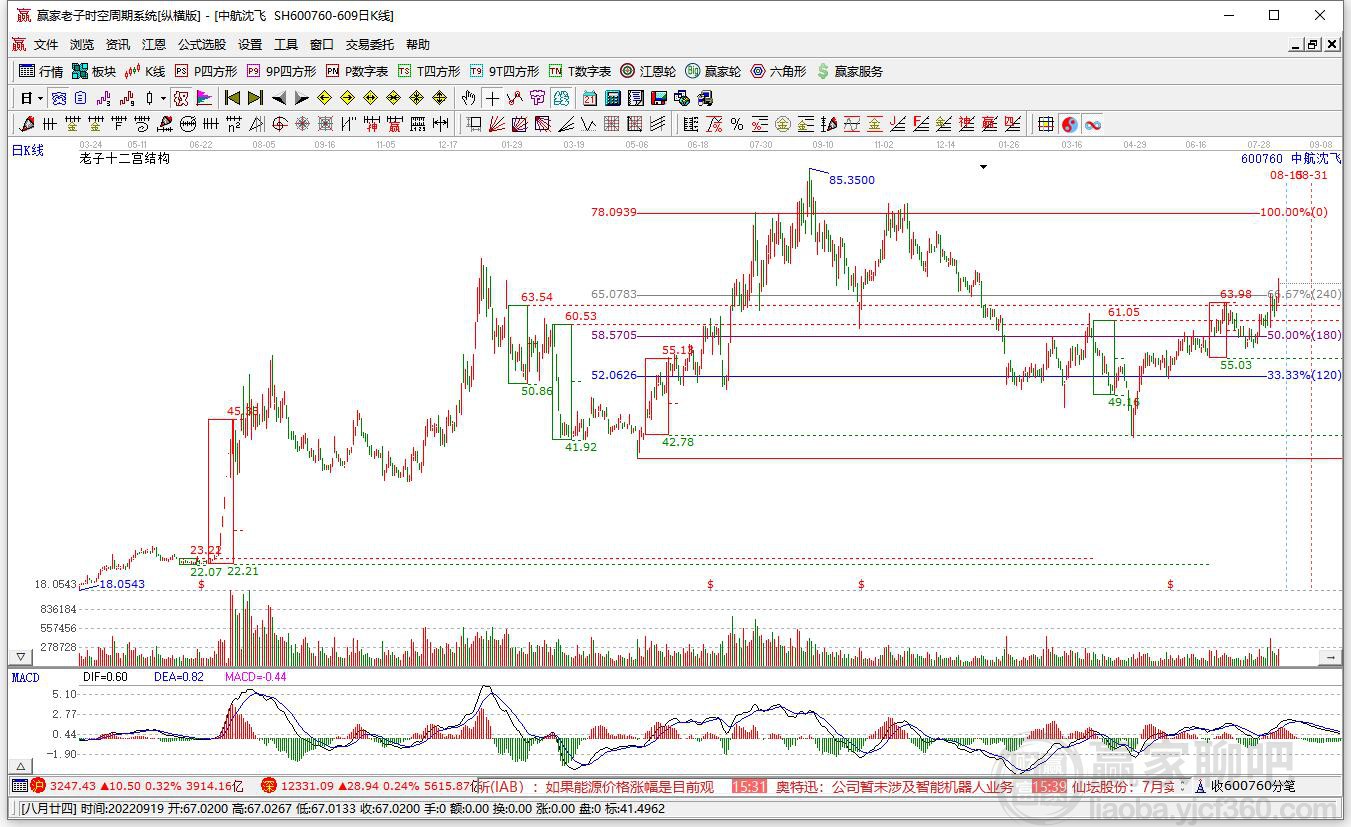Open the 9P四方形 tool
1351x827 pixels.
(281, 71)
